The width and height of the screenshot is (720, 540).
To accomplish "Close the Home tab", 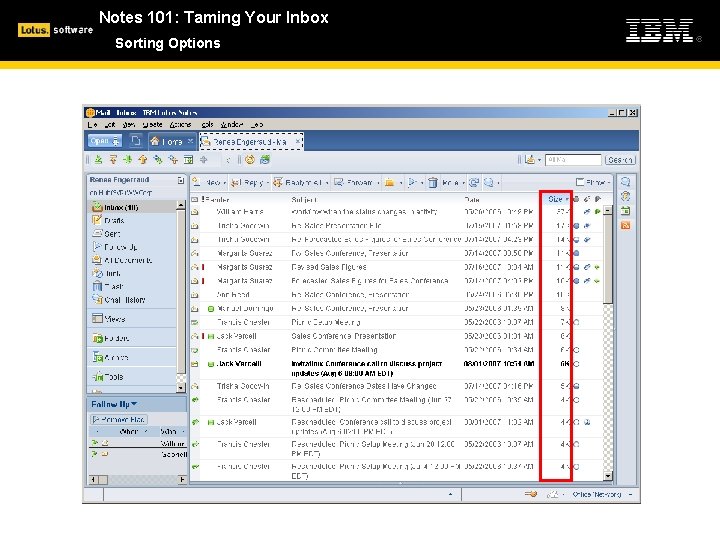I will (x=190, y=141).
